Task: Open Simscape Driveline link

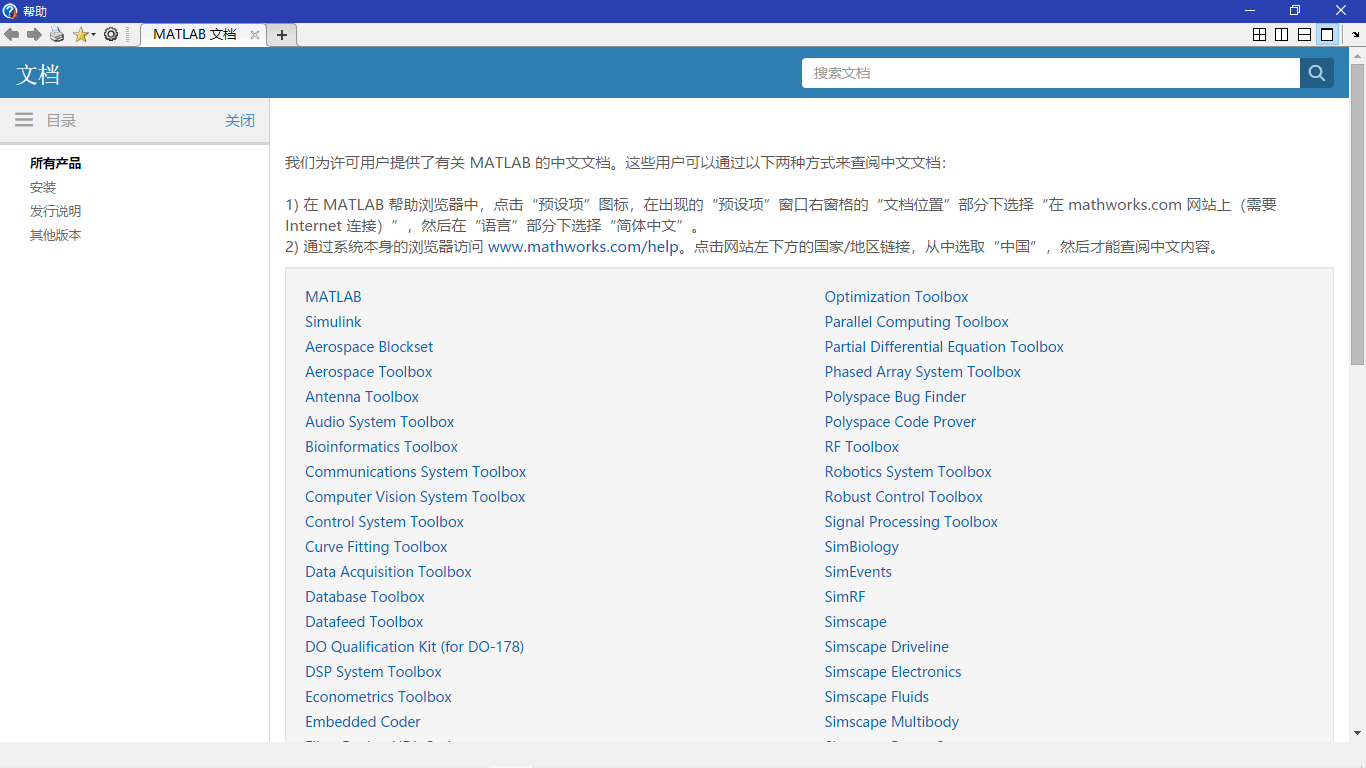Action: point(887,647)
